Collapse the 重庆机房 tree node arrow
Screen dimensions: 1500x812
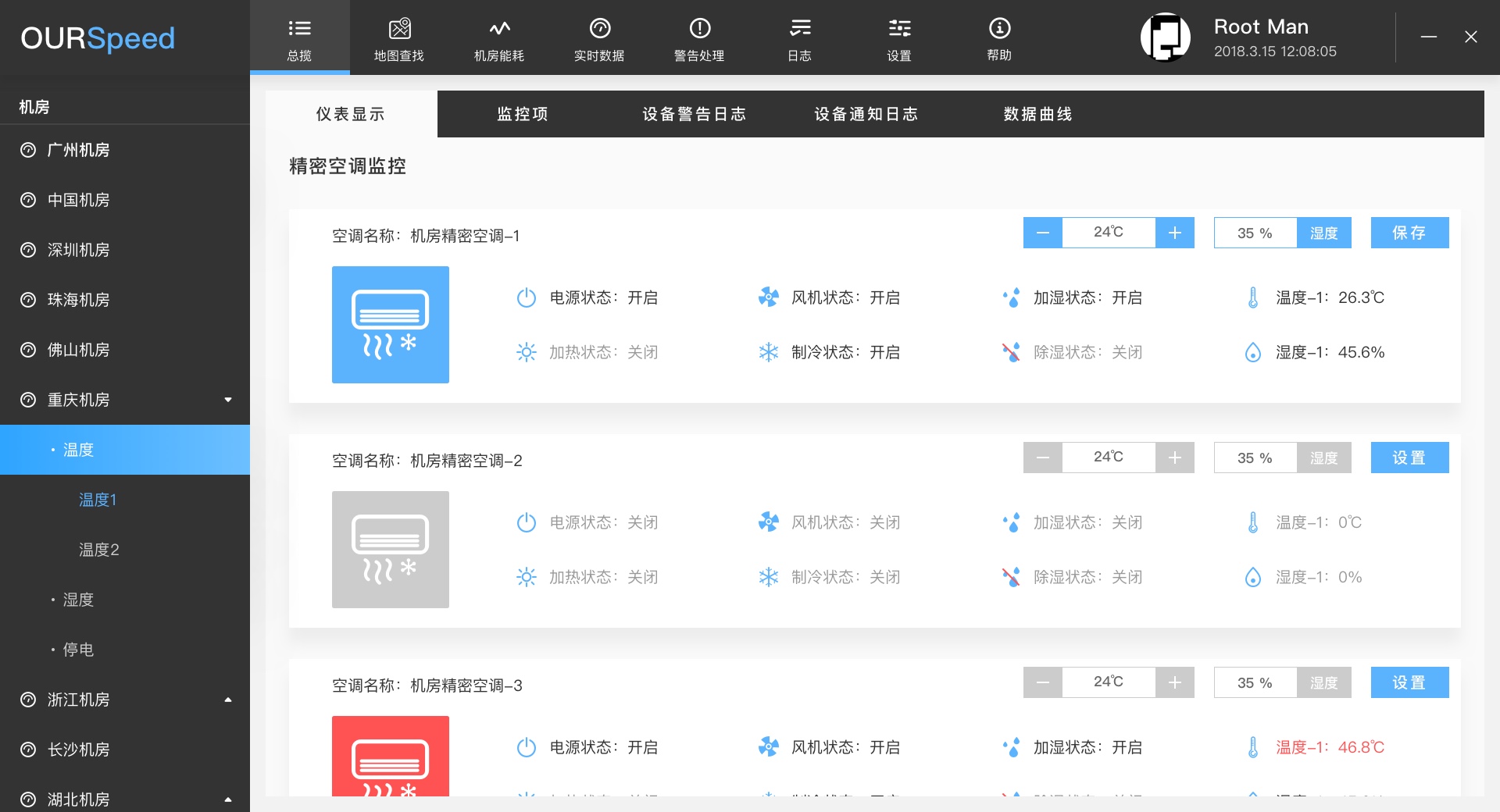tap(228, 400)
